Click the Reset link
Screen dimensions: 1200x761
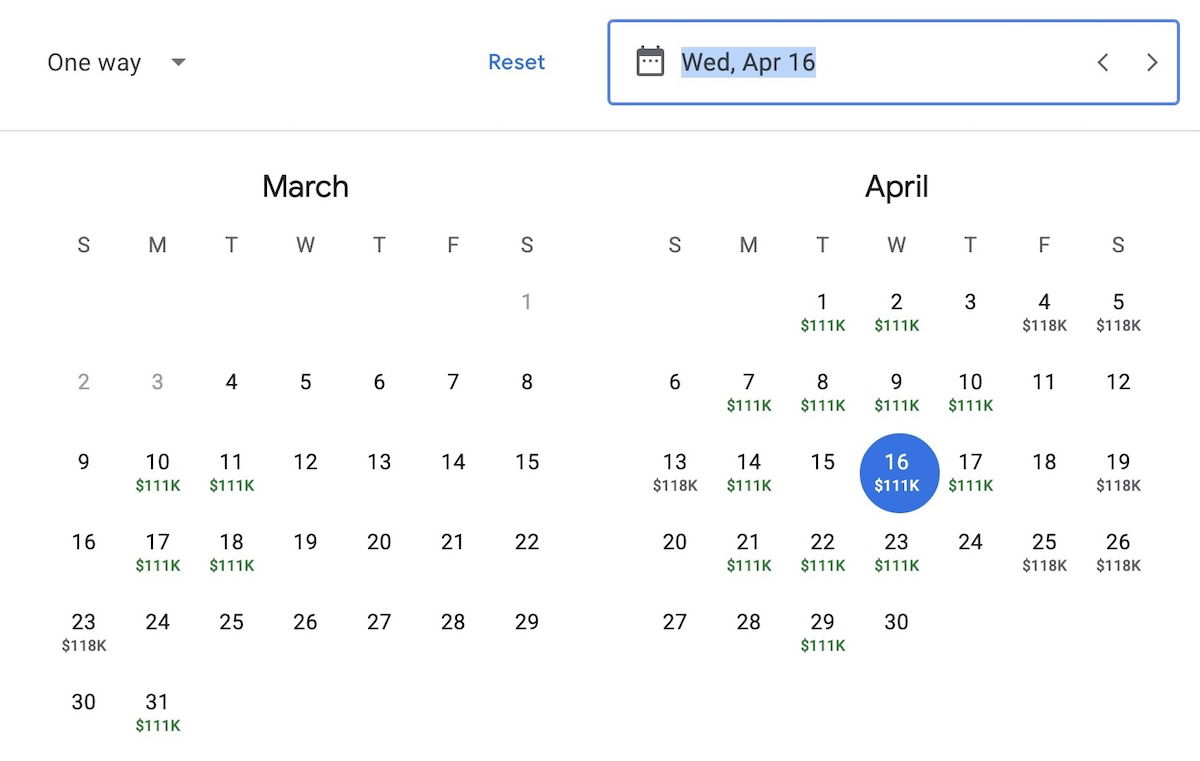[x=516, y=62]
